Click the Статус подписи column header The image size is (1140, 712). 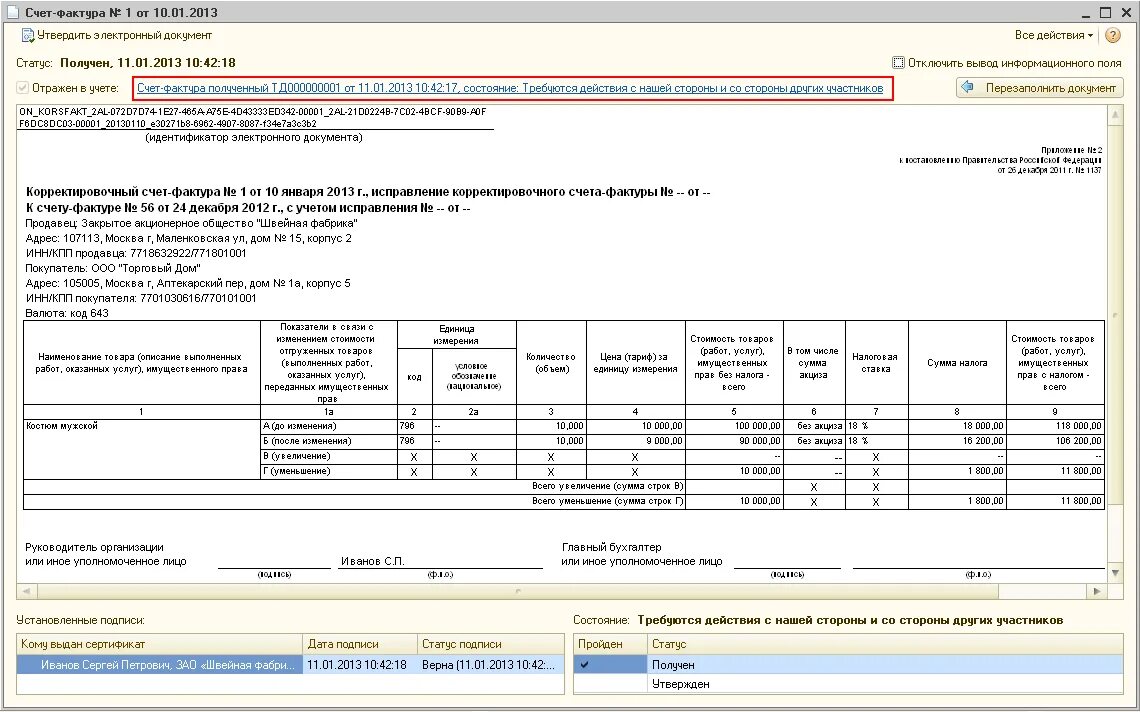click(x=491, y=644)
